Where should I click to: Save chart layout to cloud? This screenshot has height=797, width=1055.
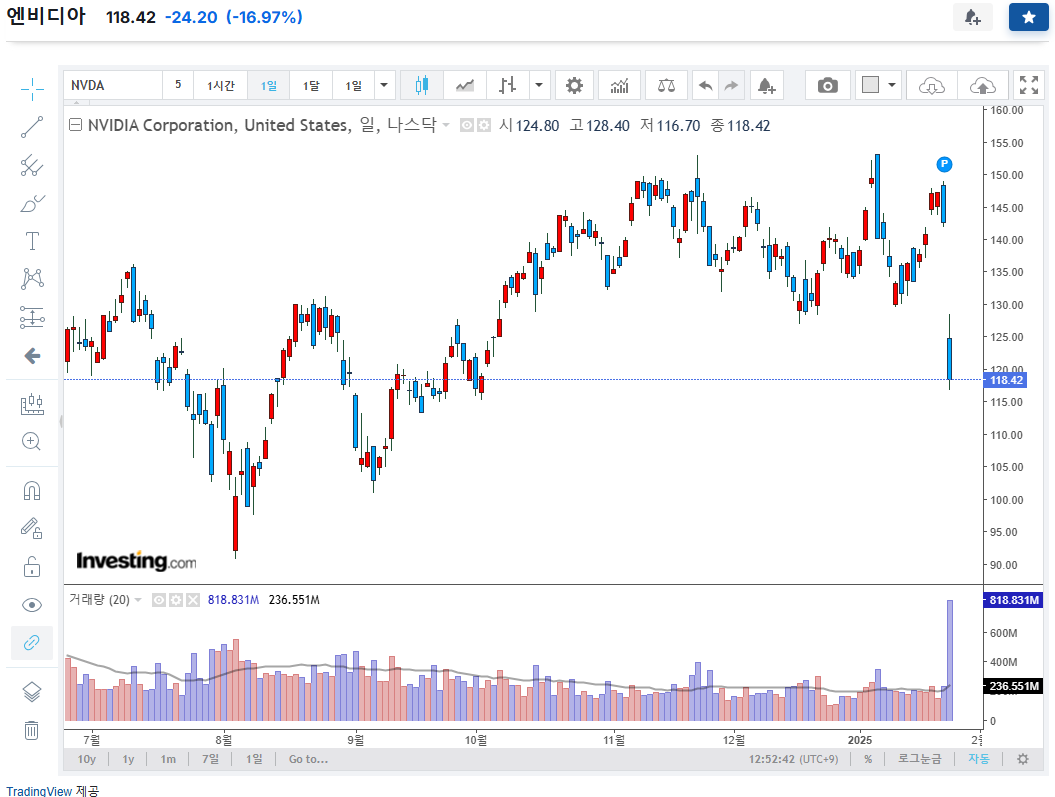(x=982, y=85)
